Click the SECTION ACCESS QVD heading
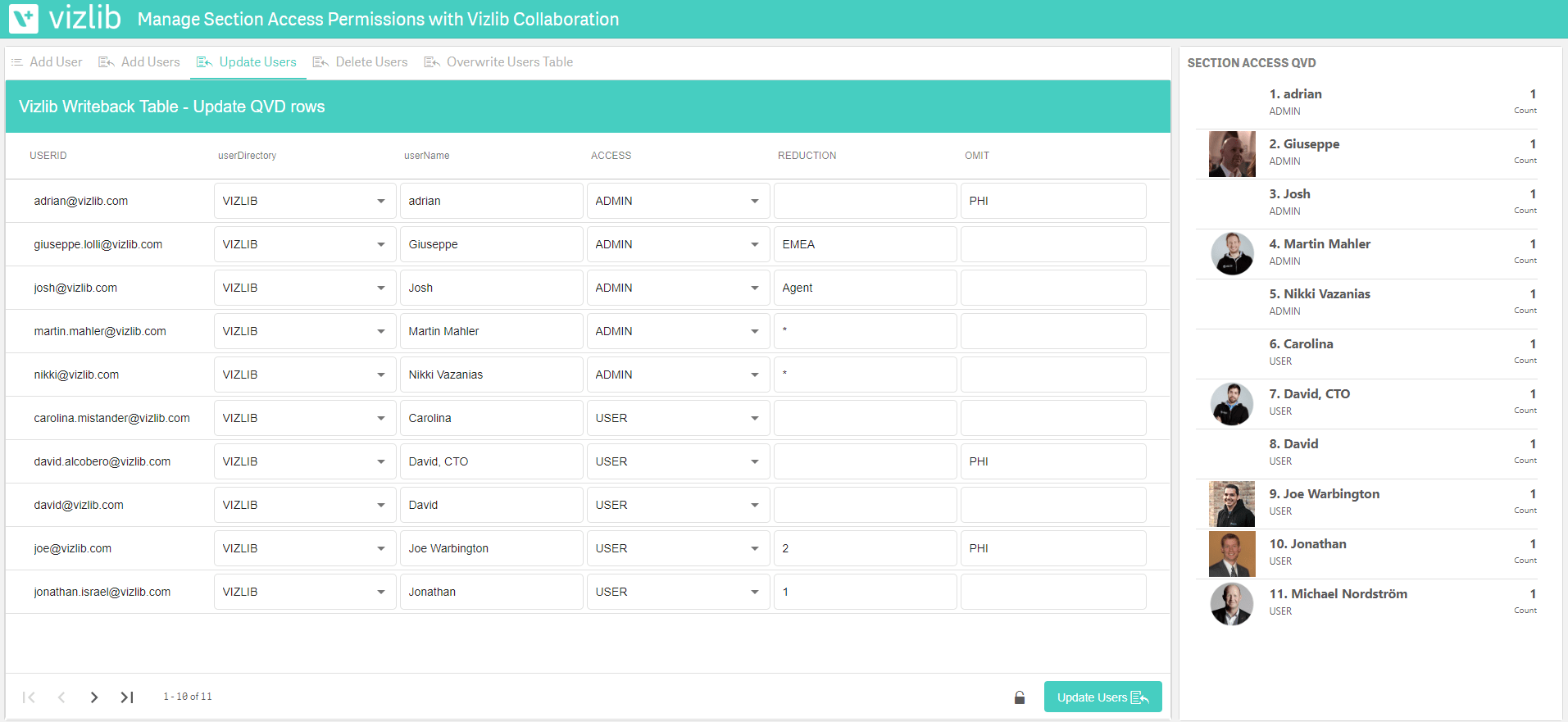The width and height of the screenshot is (1568, 722). tap(1252, 63)
